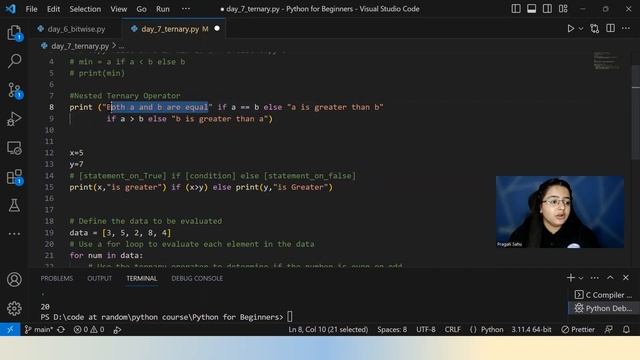Close unsaved day_7_ternary.py tab dot
This screenshot has width=640, height=360.
coord(217,29)
